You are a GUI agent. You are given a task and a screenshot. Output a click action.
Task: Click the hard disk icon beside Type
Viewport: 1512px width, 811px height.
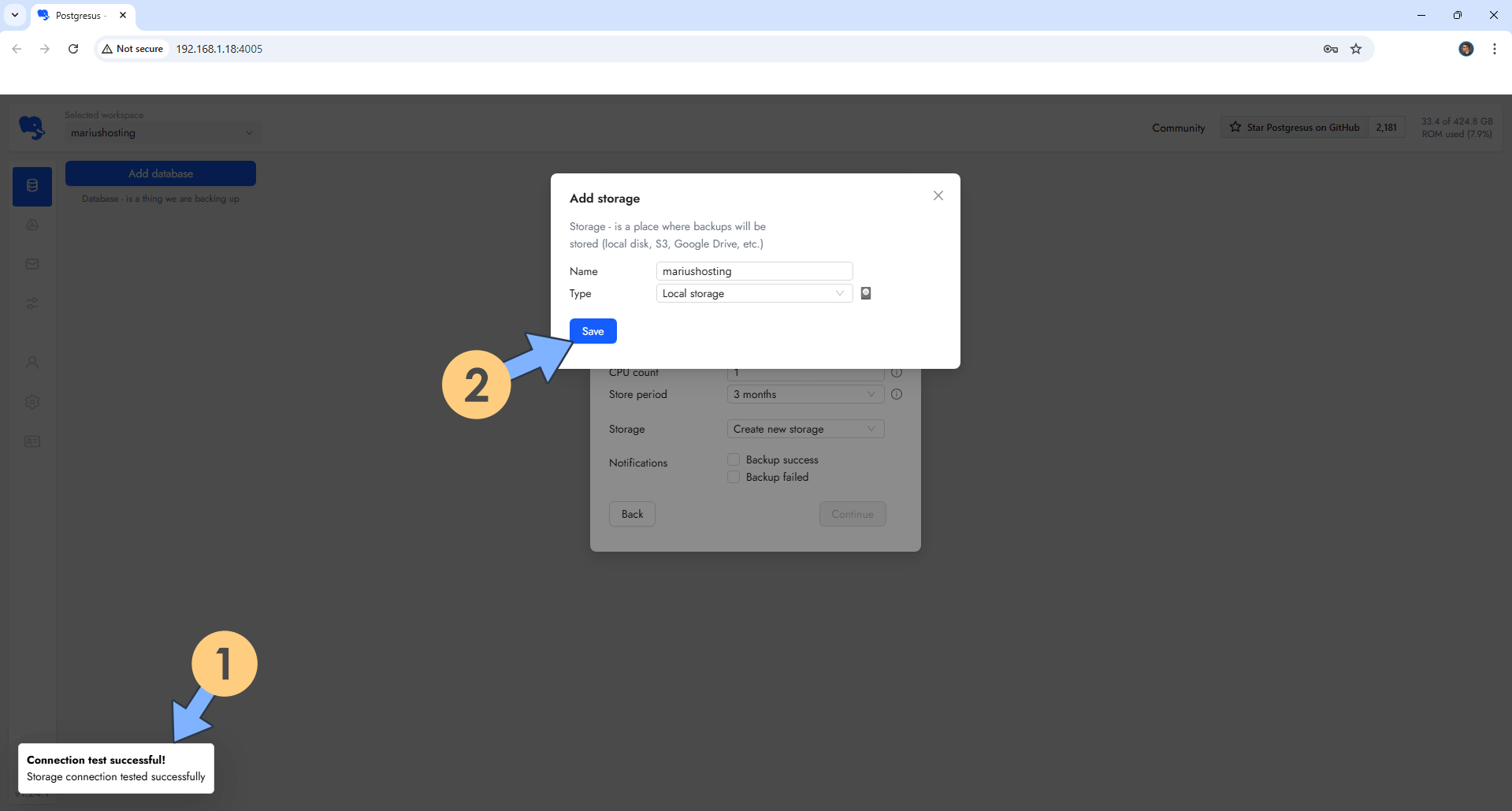pos(865,292)
